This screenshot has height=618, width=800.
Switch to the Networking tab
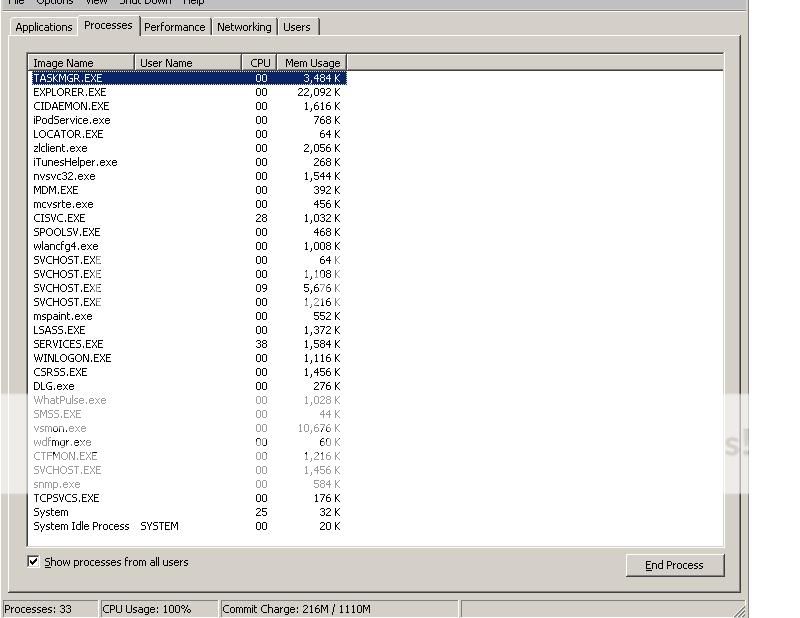(244, 27)
